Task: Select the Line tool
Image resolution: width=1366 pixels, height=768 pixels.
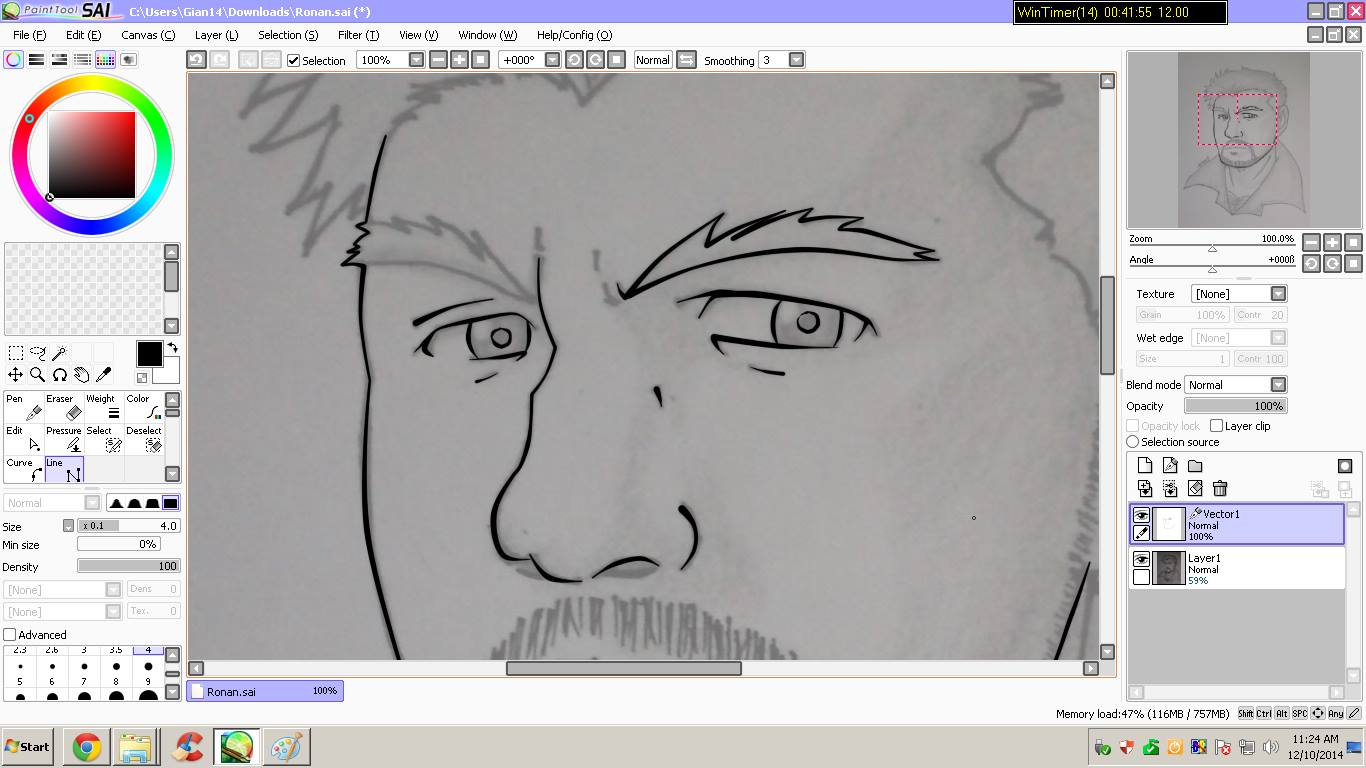Action: [x=64, y=471]
